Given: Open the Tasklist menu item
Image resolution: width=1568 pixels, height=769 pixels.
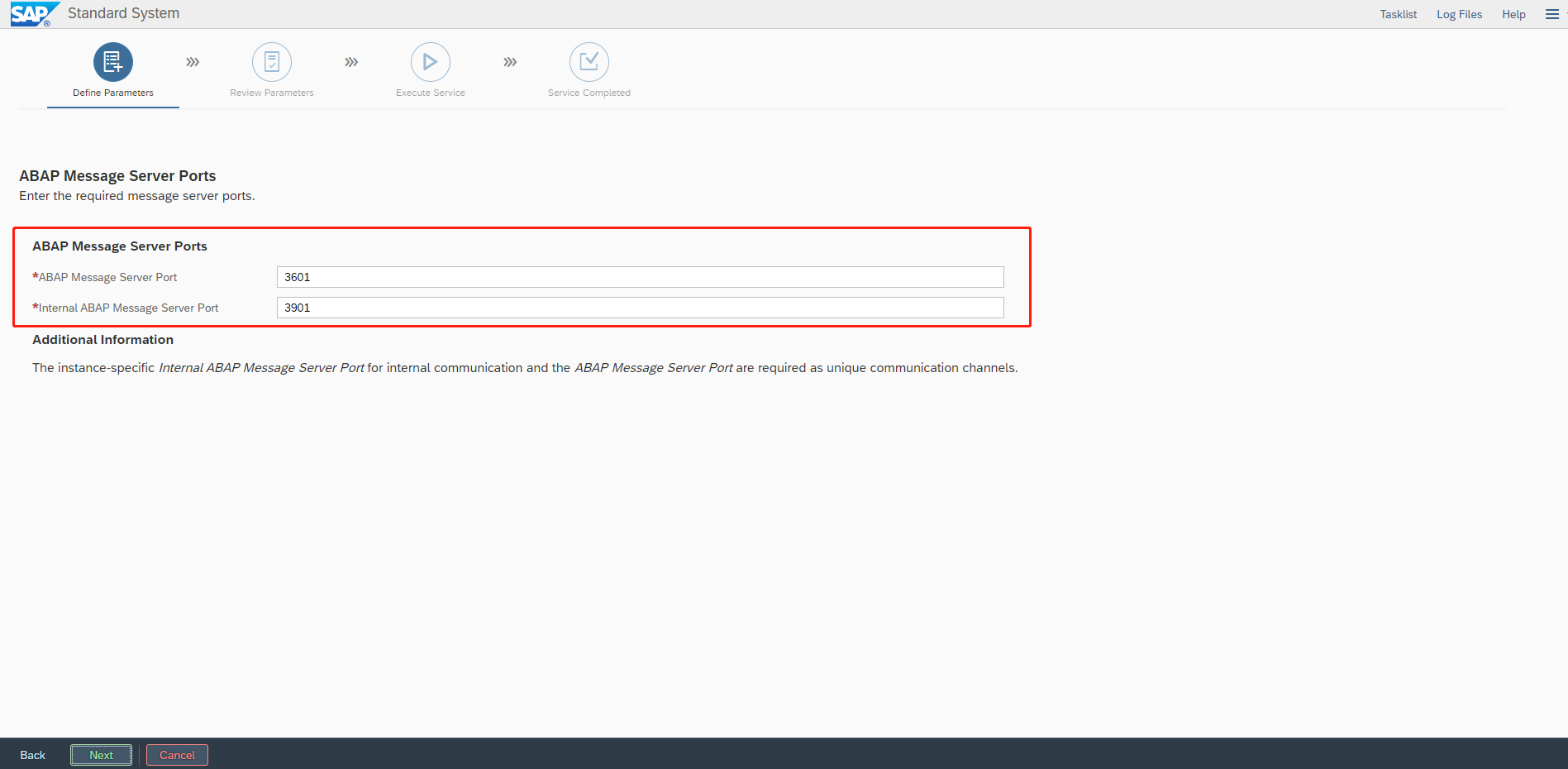Looking at the screenshot, I should tap(1398, 14).
